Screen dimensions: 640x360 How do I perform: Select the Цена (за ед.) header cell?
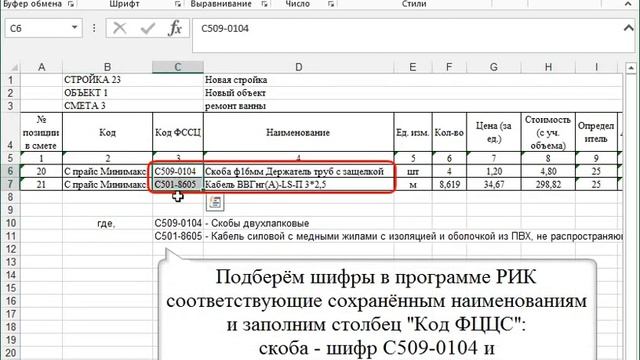click(x=493, y=132)
